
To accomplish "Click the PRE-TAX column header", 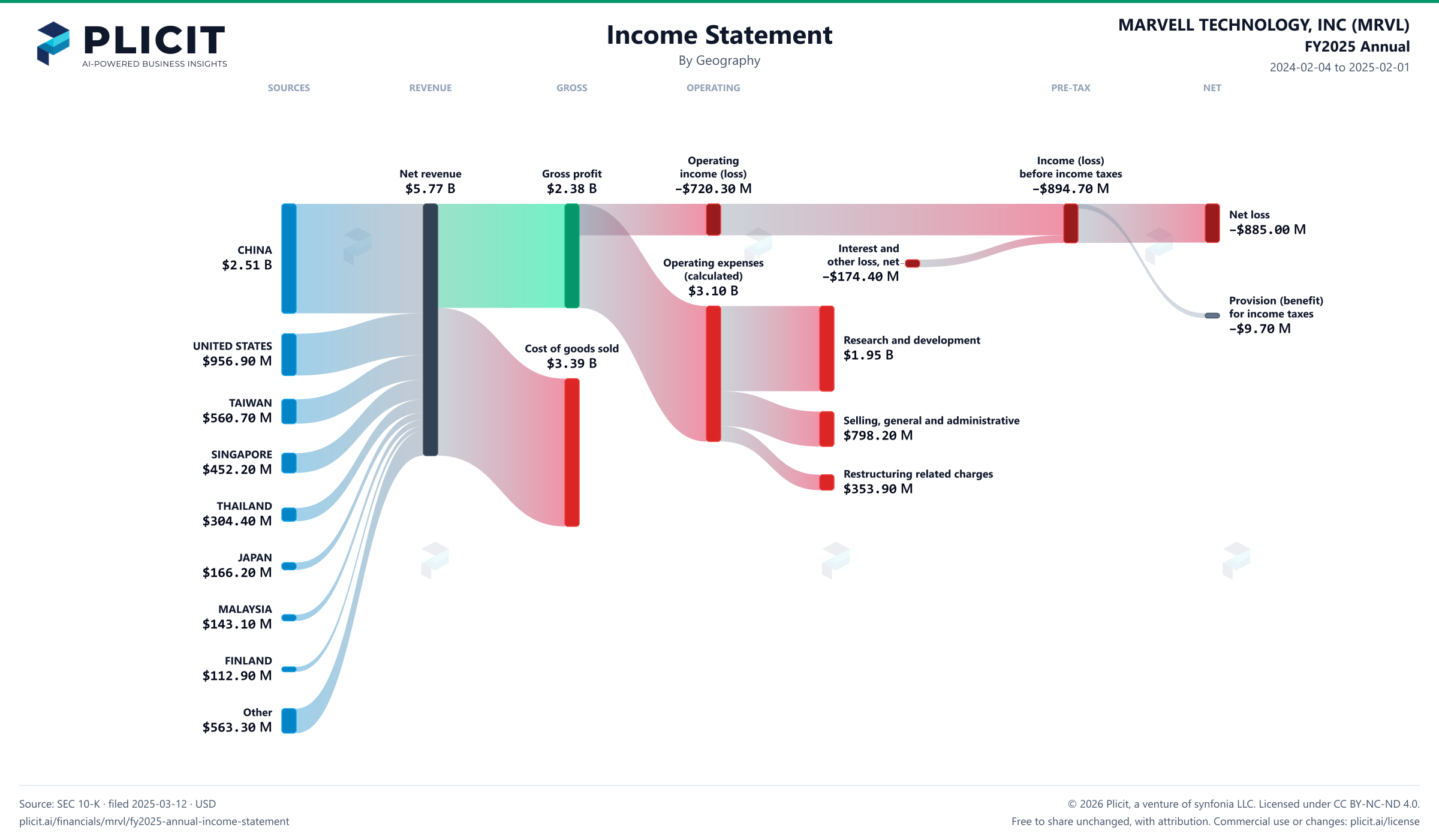I will click(x=1071, y=88).
